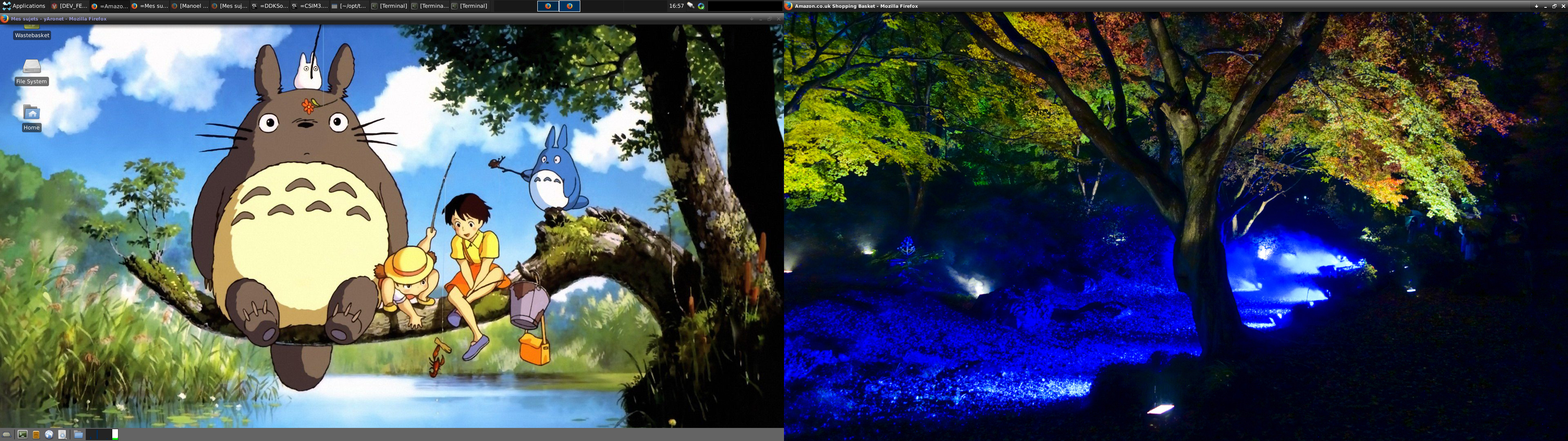1568x441 pixels.
Task: Click the Show Desktop panel icon
Action: 7,434
